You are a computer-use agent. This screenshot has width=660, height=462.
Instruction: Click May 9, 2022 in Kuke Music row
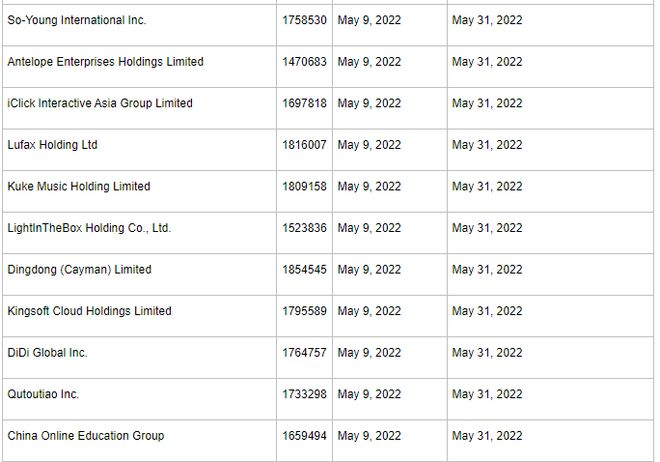click(x=369, y=186)
